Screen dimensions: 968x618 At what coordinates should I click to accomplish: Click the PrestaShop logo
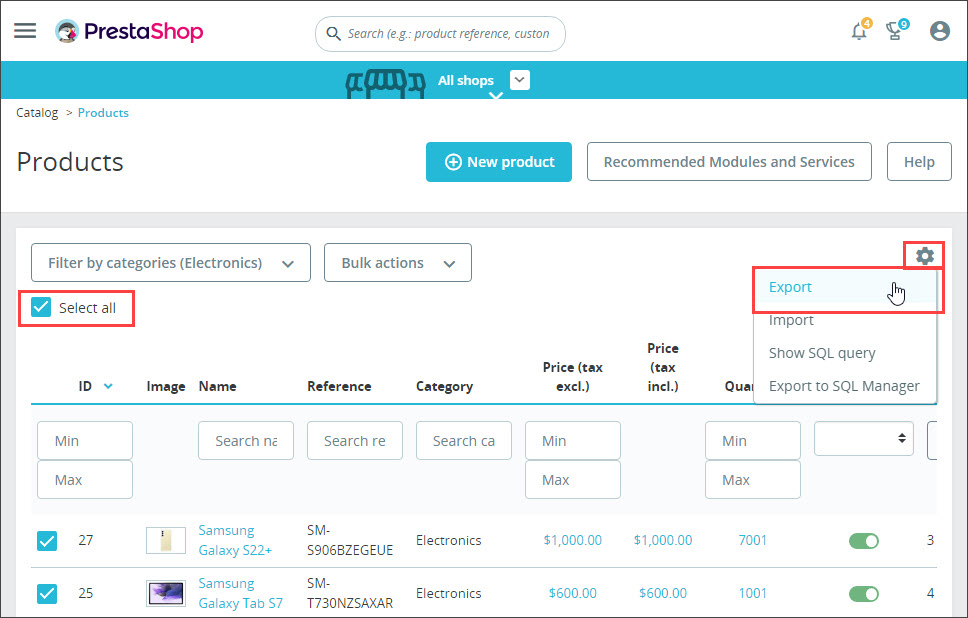click(129, 31)
